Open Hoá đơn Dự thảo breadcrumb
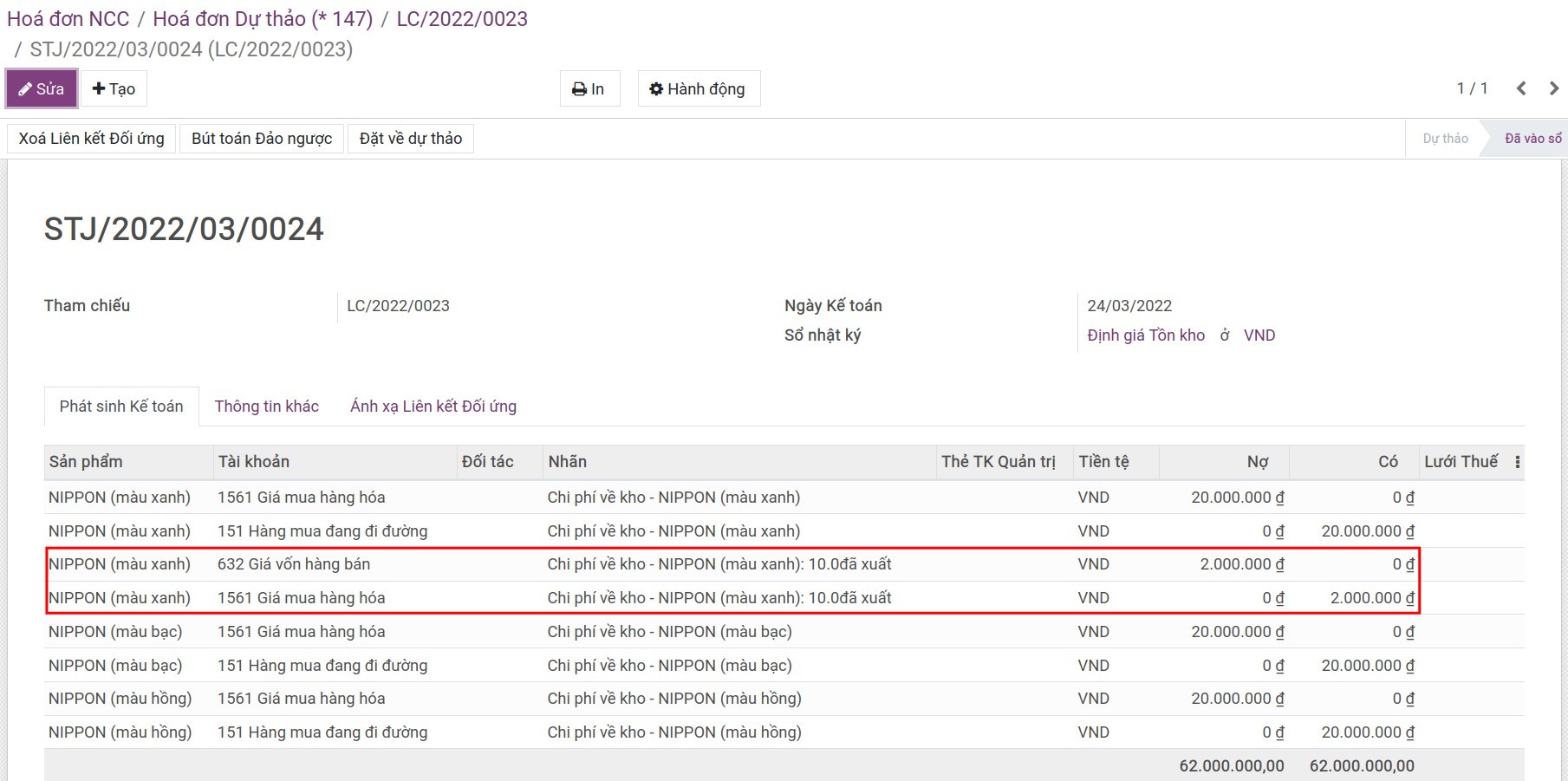The height and width of the screenshot is (781, 1568). [263, 19]
